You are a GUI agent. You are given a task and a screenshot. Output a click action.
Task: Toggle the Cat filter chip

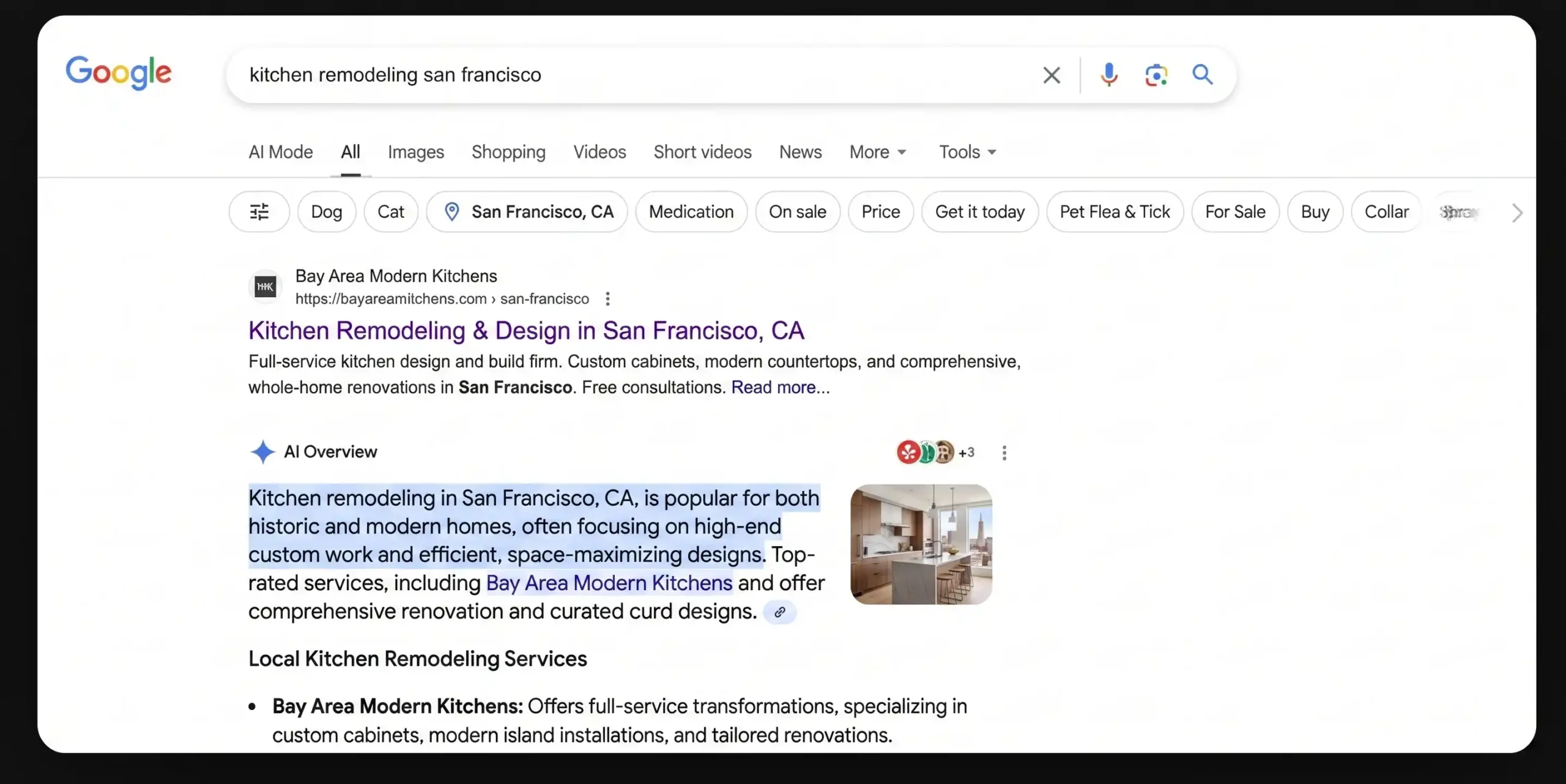(x=391, y=212)
